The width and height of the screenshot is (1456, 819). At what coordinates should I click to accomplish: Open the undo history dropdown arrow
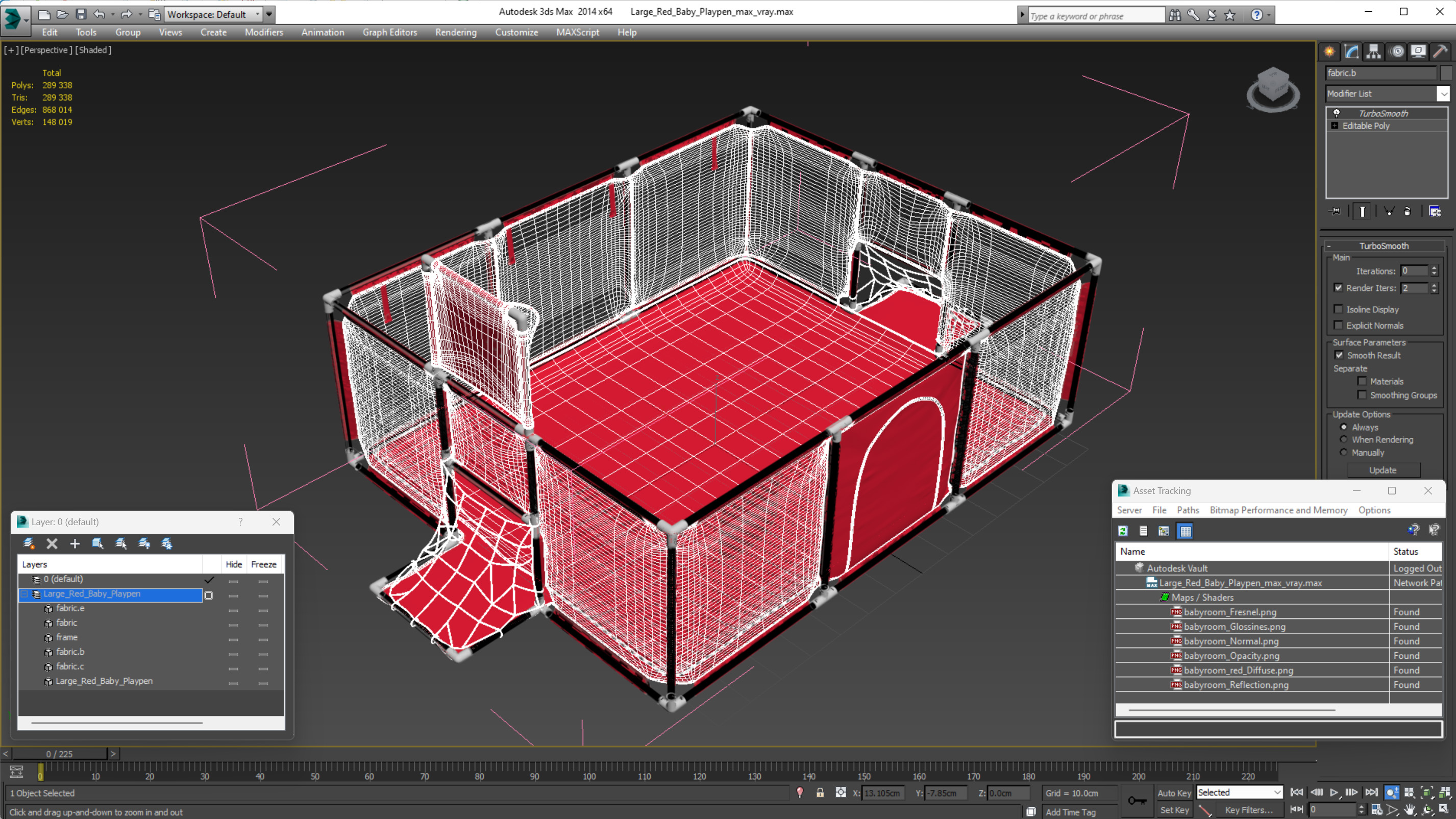pos(112,14)
